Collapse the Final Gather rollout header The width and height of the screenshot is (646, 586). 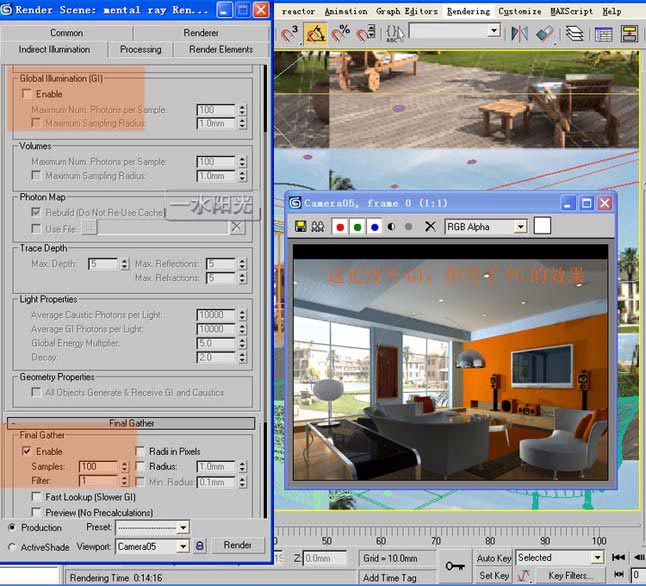click(131, 423)
